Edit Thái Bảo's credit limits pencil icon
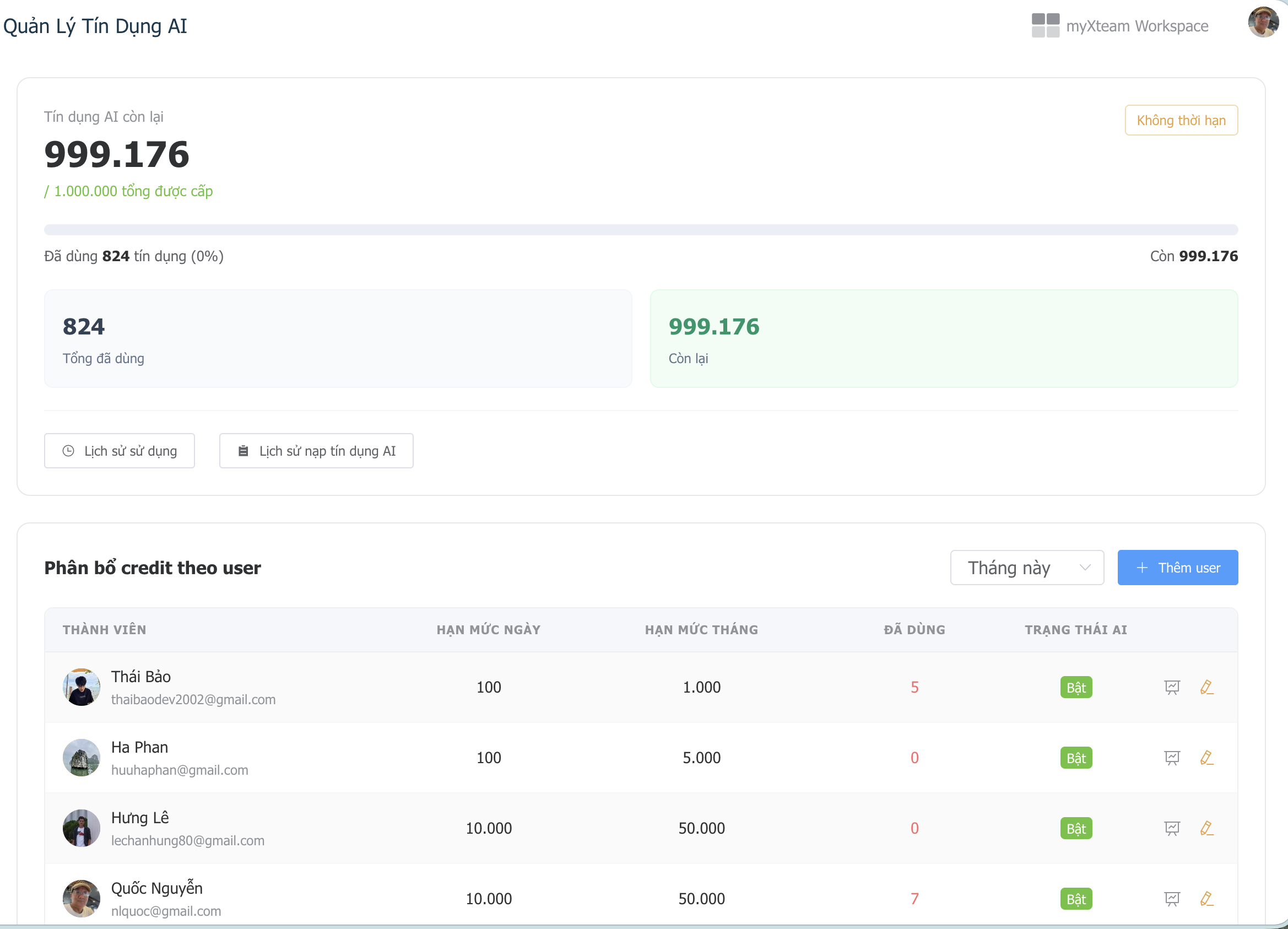The image size is (1288, 929). click(x=1207, y=687)
